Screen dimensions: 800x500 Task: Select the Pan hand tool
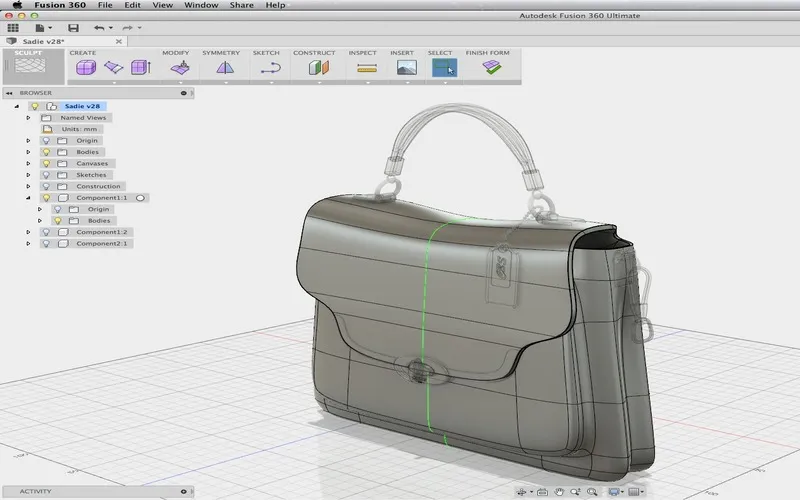[x=559, y=491]
